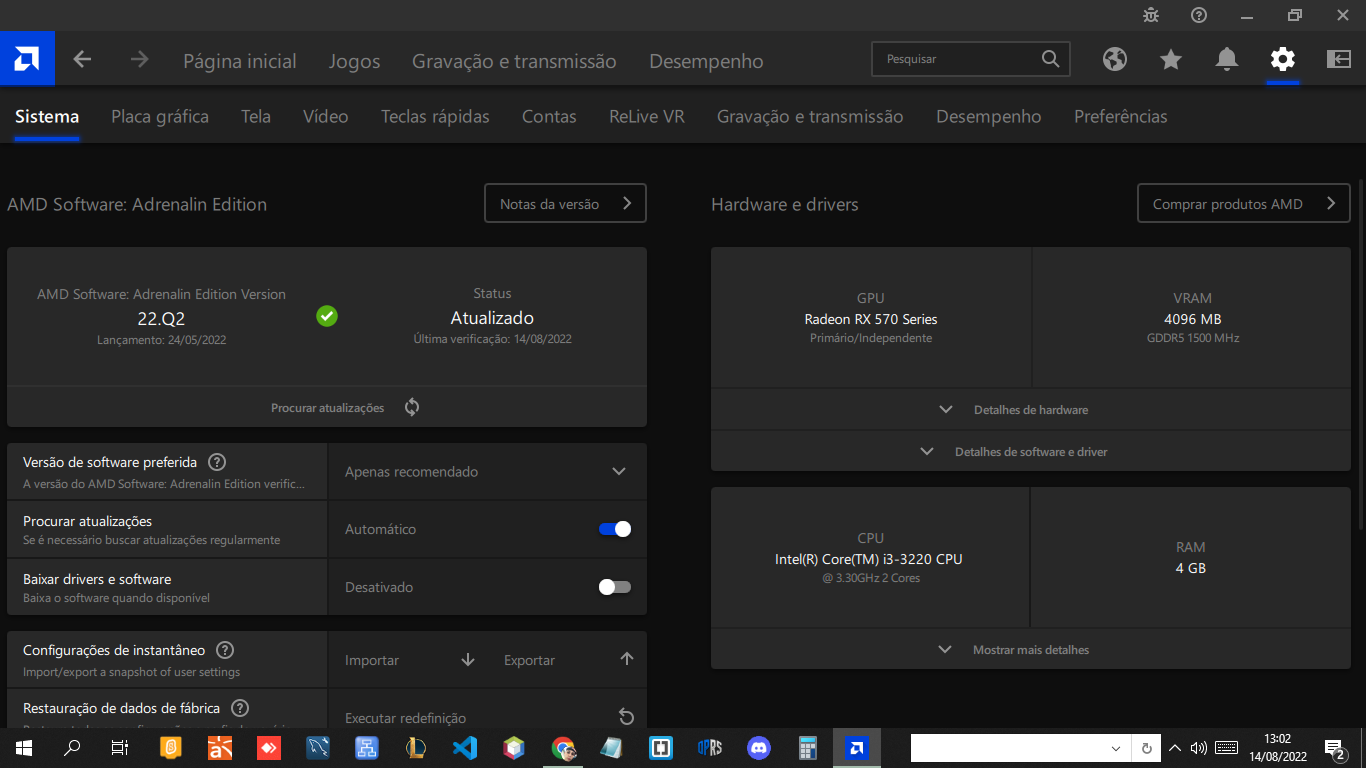
Task: Open Chrome from the taskbar
Action: pos(563,747)
